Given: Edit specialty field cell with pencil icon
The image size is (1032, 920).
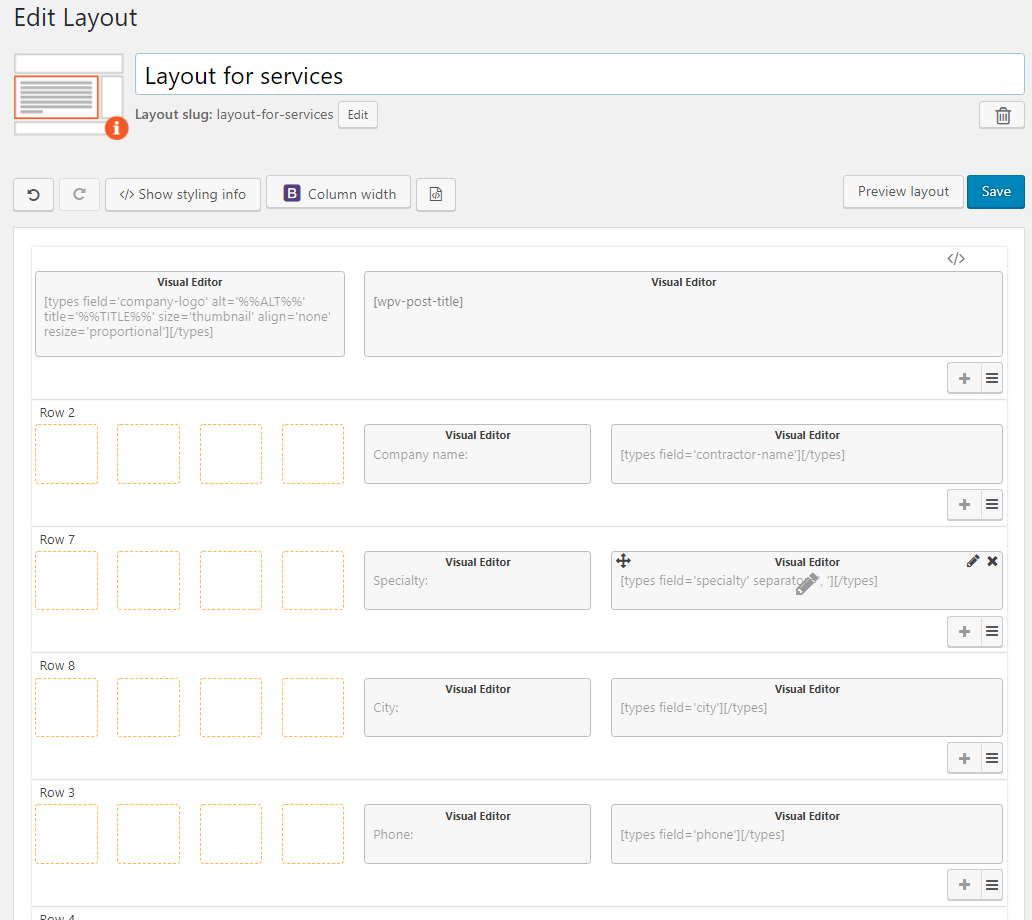Looking at the screenshot, I should coord(973,561).
